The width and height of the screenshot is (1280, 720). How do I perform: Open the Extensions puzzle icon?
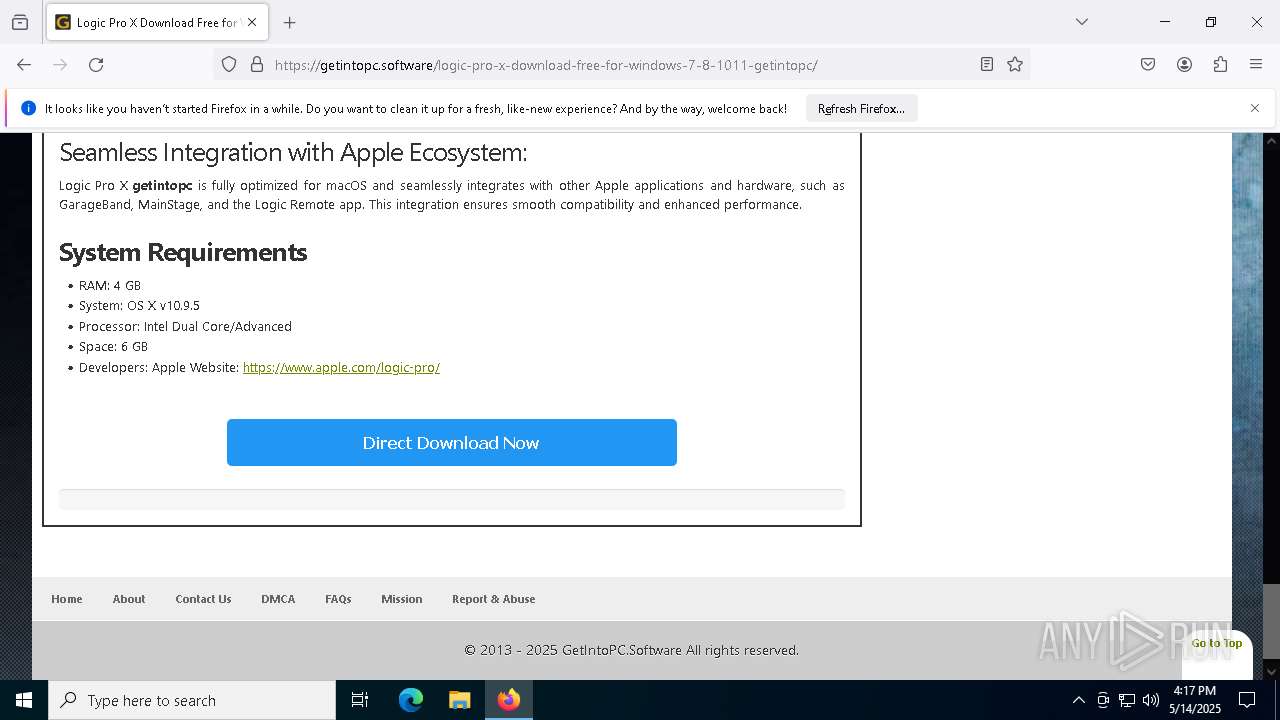coord(1220,65)
